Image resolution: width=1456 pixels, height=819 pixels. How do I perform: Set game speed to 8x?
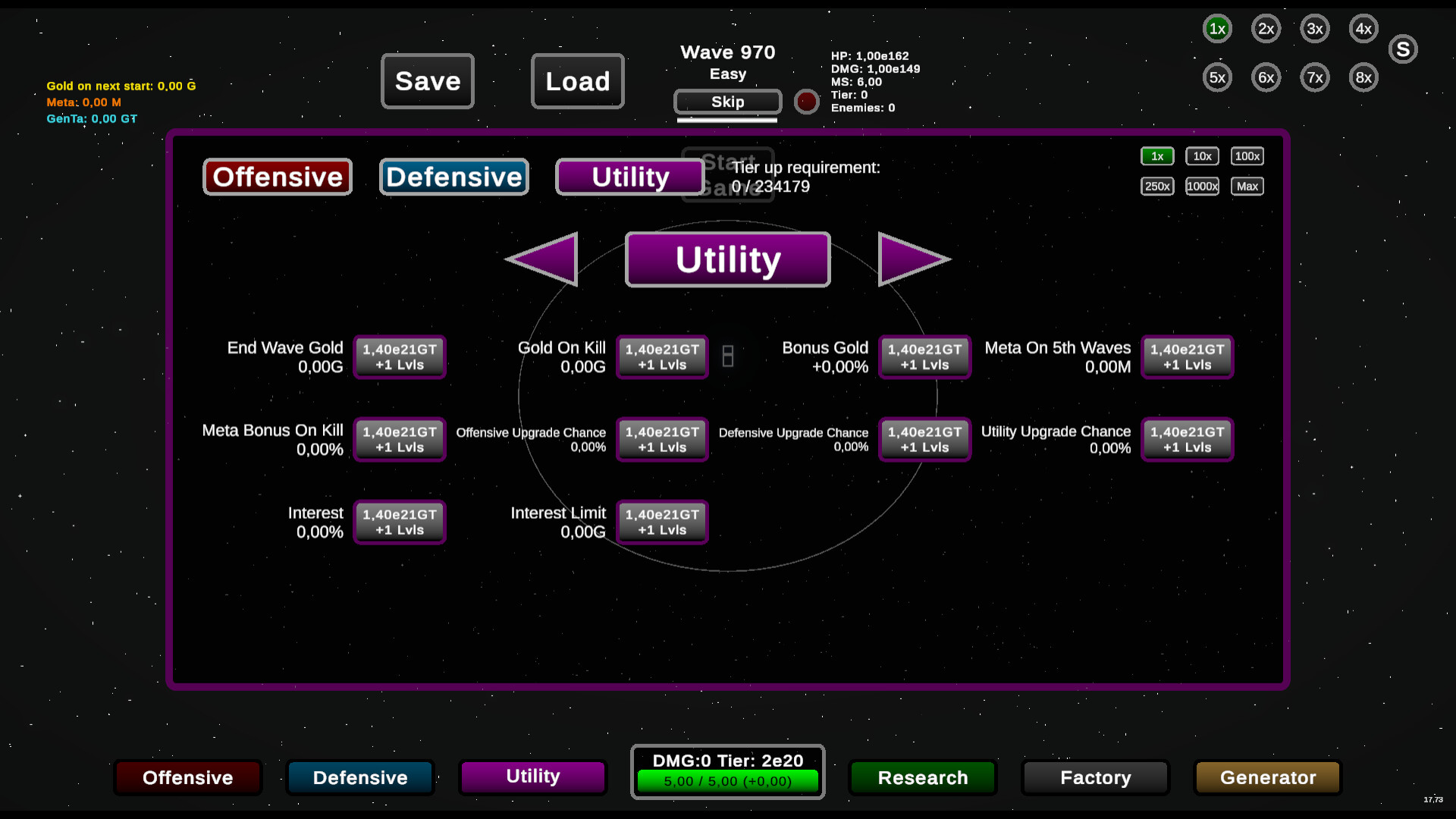(x=1363, y=77)
